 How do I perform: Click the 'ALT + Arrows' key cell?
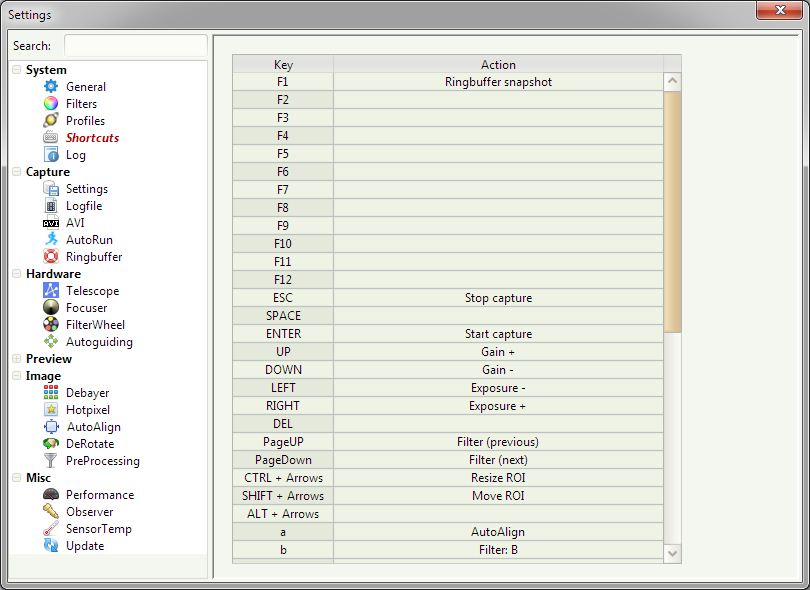click(283, 514)
